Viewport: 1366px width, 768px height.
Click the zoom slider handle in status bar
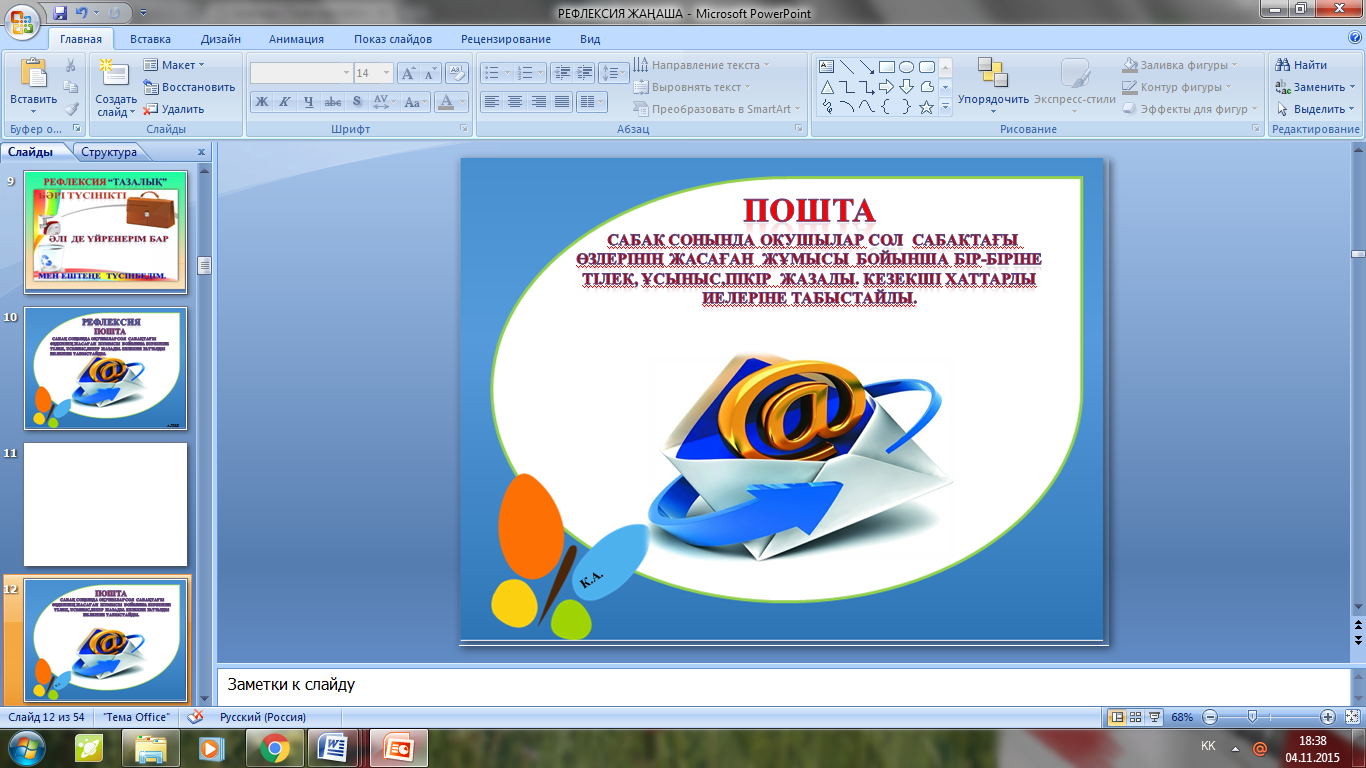pyautogui.click(x=1251, y=717)
